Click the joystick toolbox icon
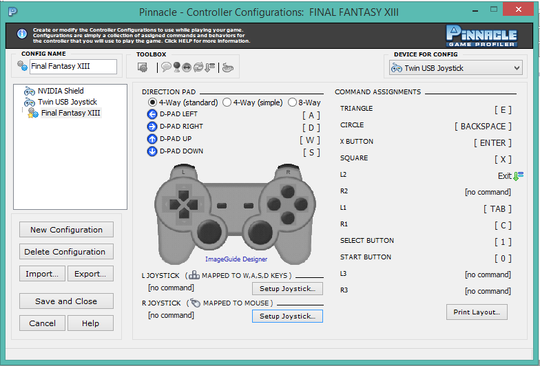Viewport: 540px width, 366px height. pyautogui.click(x=177, y=67)
